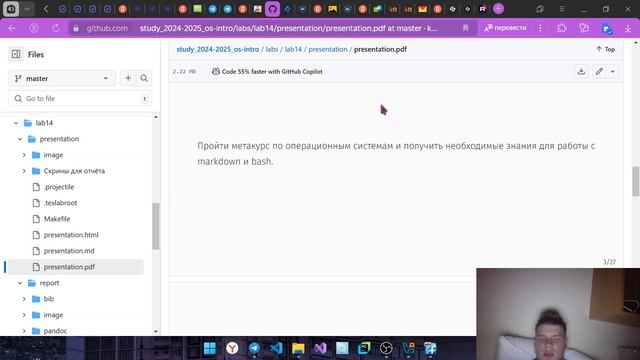The height and width of the screenshot is (360, 640).
Task: Select presentation.pdf in the tree
Action: tap(76, 267)
